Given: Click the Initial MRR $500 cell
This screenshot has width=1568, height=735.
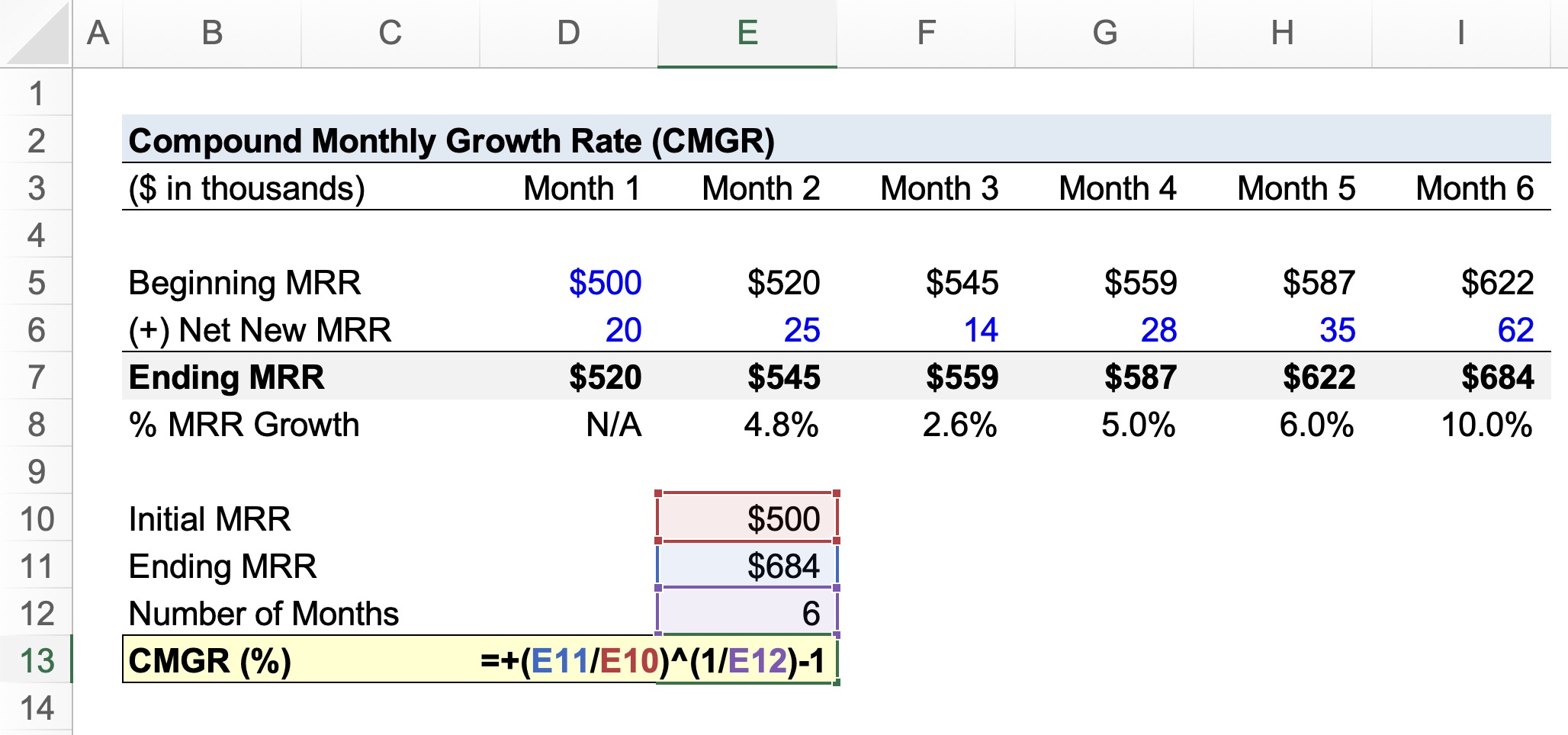Looking at the screenshot, I should point(747,518).
